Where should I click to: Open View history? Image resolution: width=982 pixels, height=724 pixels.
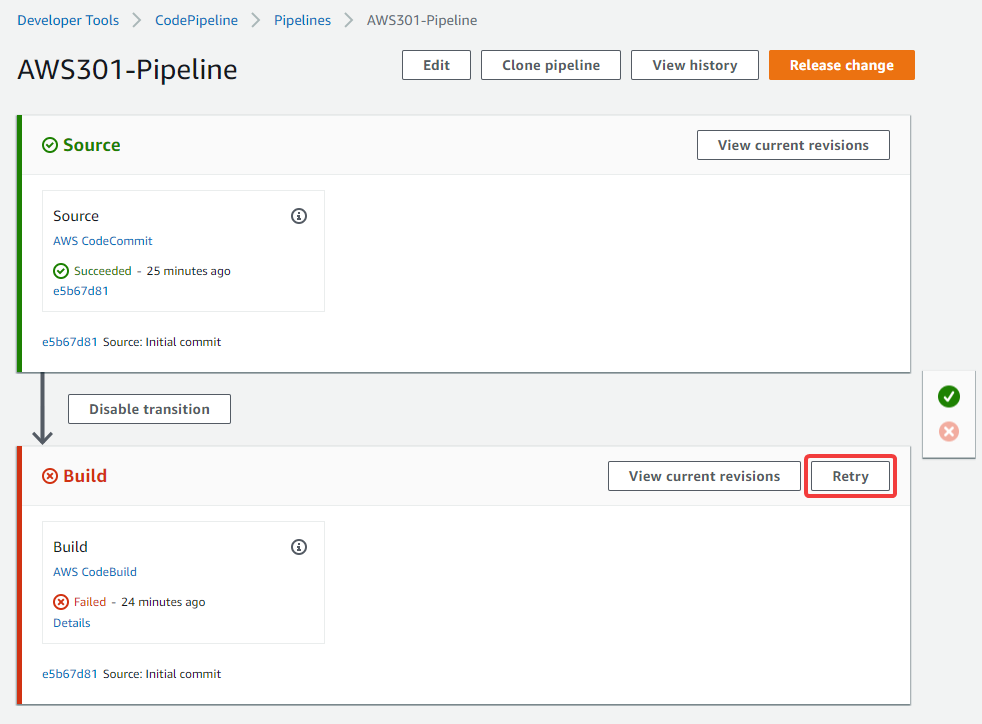pyautogui.click(x=695, y=65)
